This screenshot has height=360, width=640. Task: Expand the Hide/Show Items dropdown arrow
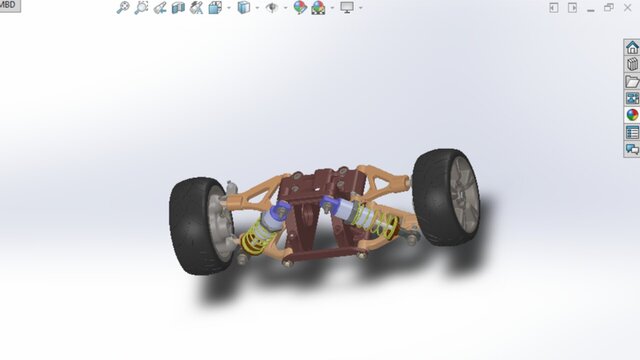click(285, 8)
